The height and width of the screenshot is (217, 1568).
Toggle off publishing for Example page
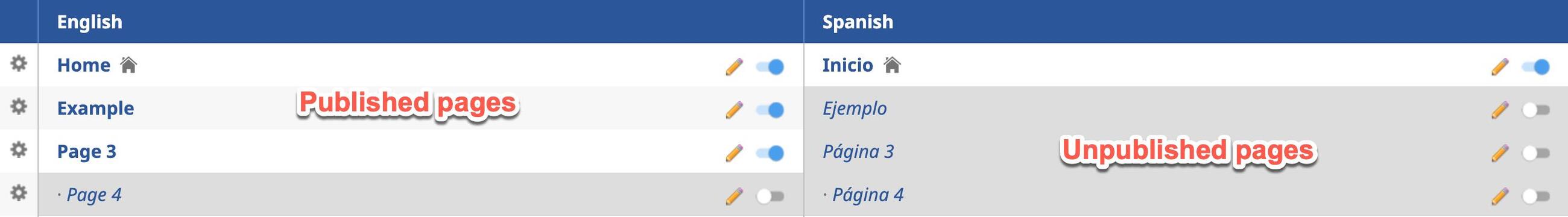(x=770, y=110)
